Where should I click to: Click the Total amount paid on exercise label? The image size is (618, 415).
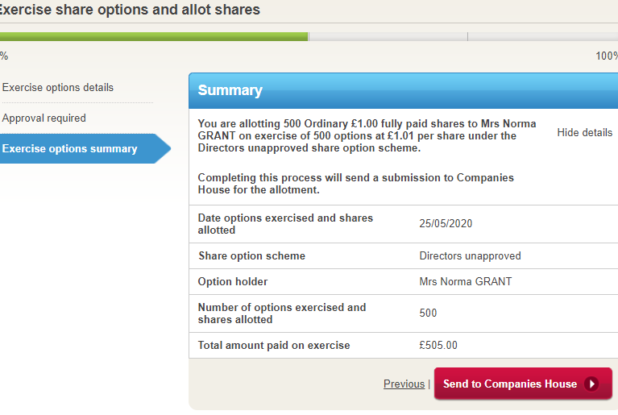(x=275, y=346)
